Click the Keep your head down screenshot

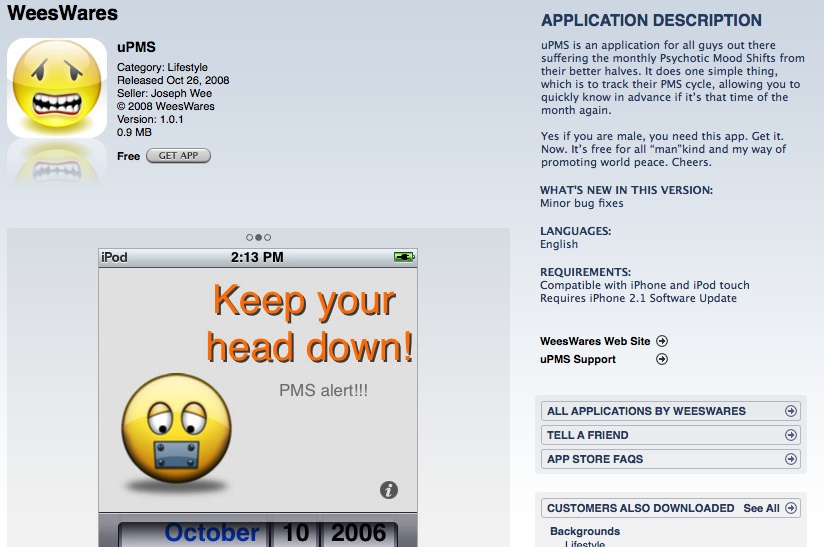(258, 380)
